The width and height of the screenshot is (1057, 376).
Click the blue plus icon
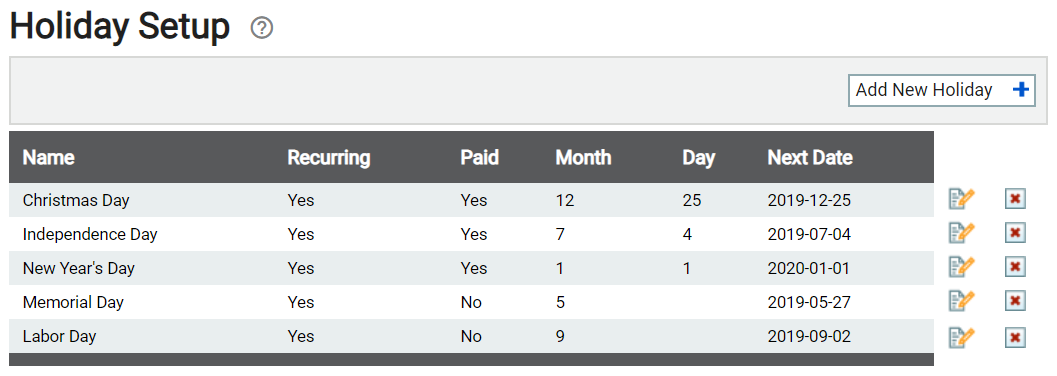1021,90
